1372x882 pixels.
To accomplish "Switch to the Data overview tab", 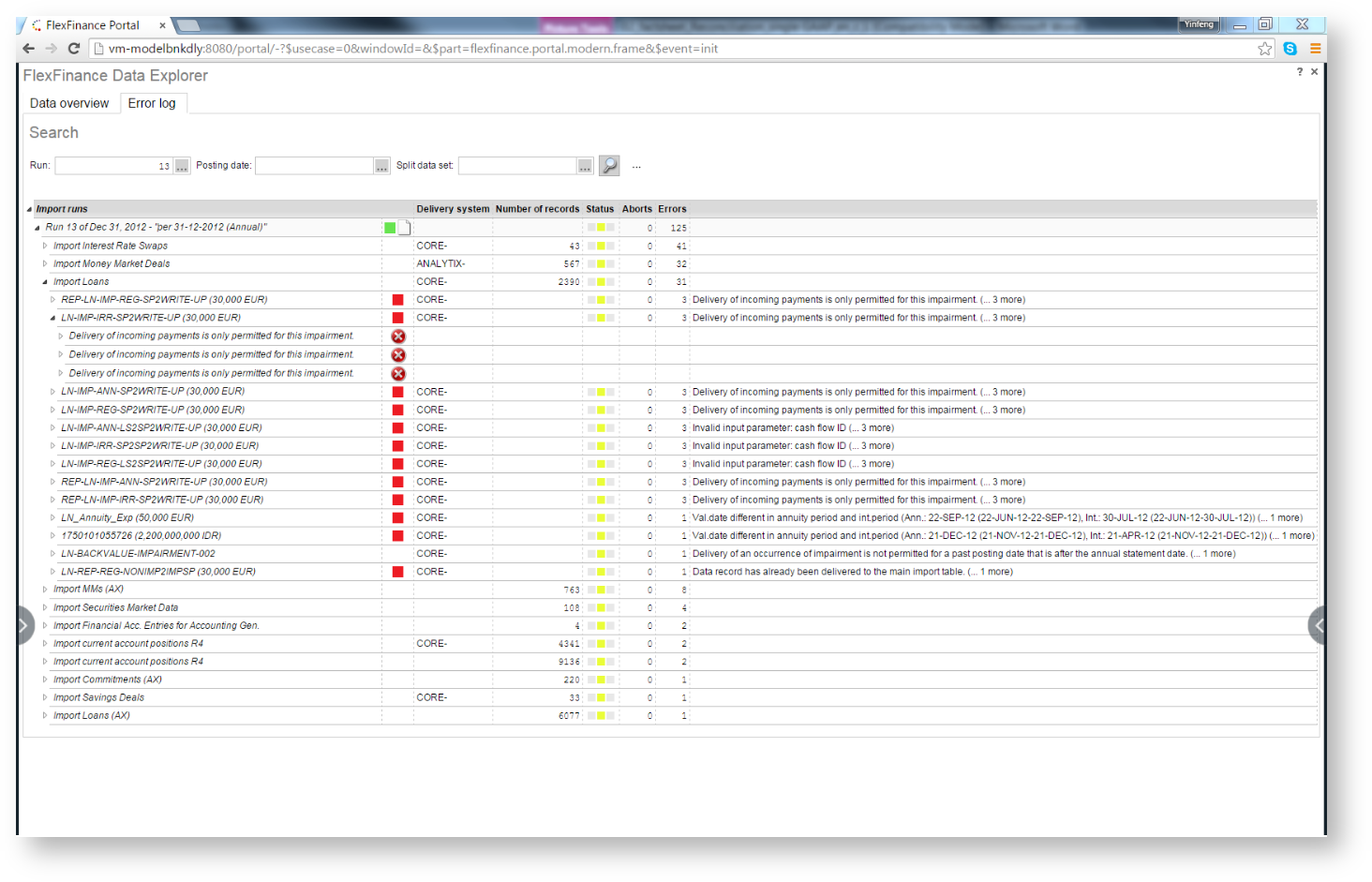I will coord(69,103).
